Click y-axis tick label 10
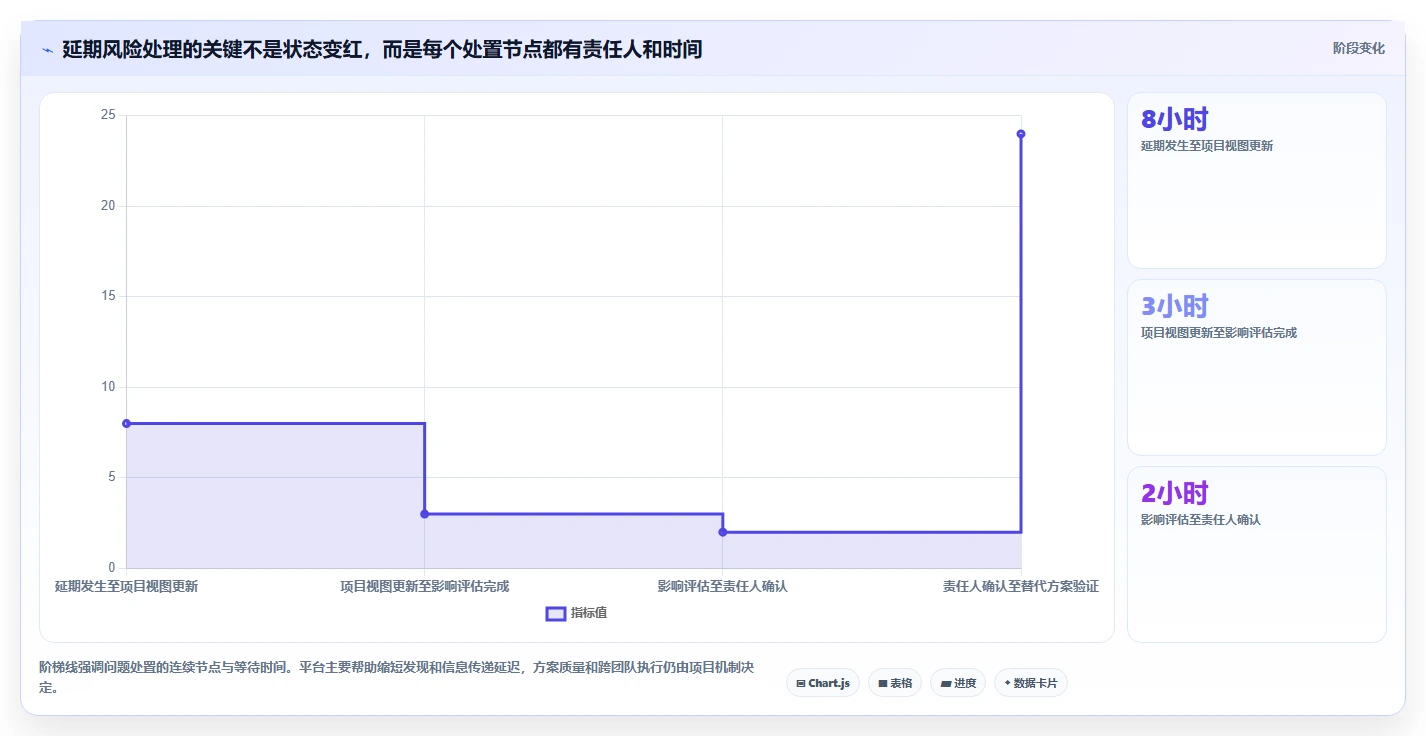The width and height of the screenshot is (1426, 736). point(108,387)
